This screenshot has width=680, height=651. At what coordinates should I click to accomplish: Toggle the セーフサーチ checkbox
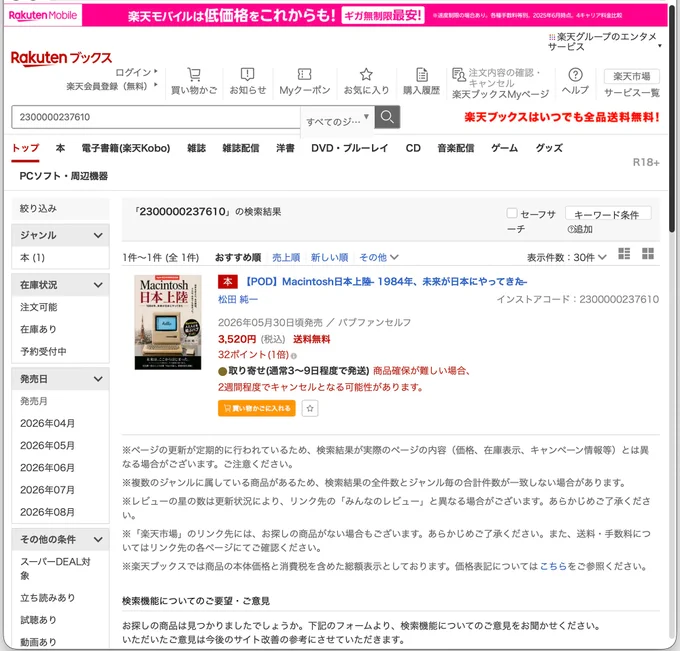point(512,213)
